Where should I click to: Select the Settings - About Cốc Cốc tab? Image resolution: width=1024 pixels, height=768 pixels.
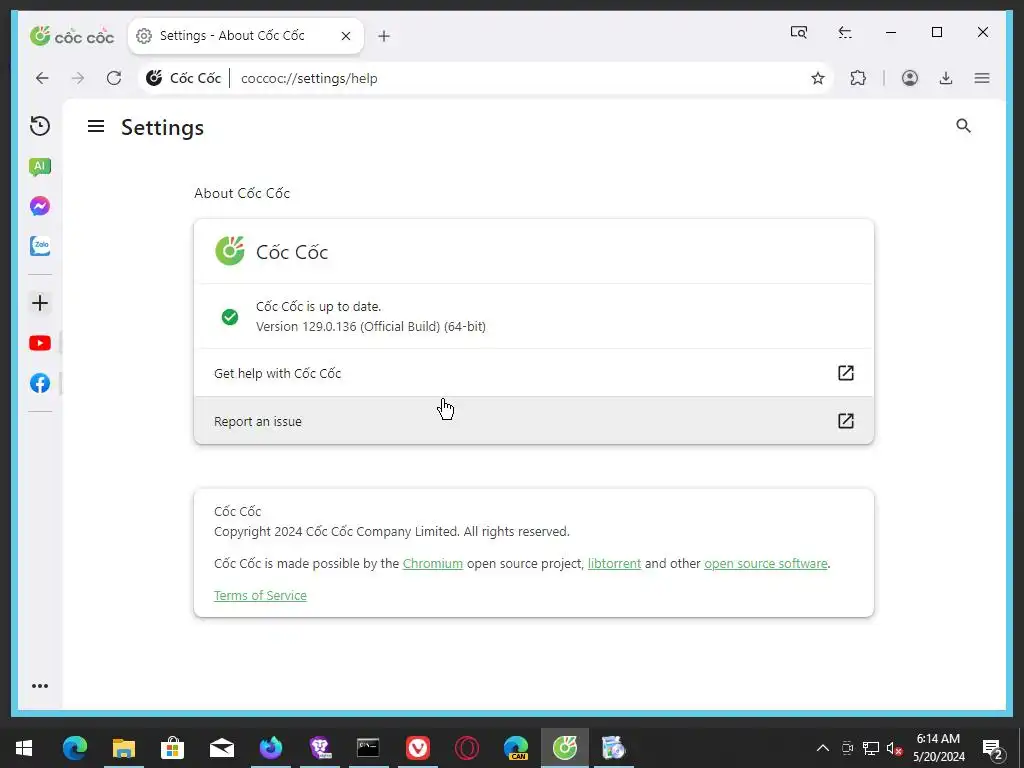(x=246, y=36)
